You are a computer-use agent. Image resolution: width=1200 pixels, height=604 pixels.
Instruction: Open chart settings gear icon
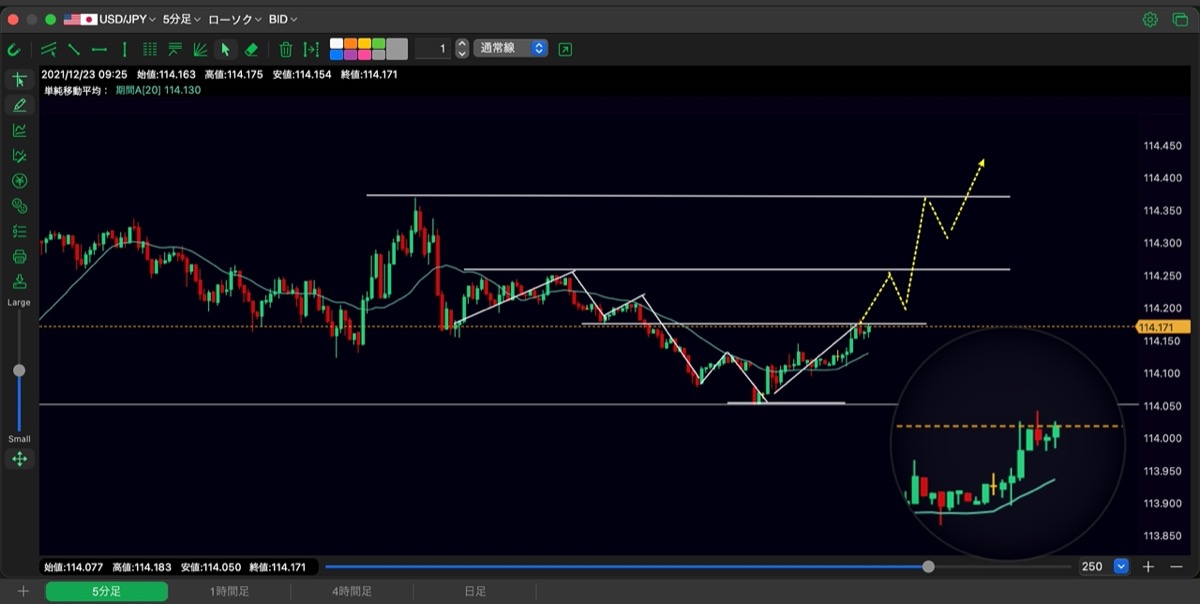pyautogui.click(x=1150, y=19)
